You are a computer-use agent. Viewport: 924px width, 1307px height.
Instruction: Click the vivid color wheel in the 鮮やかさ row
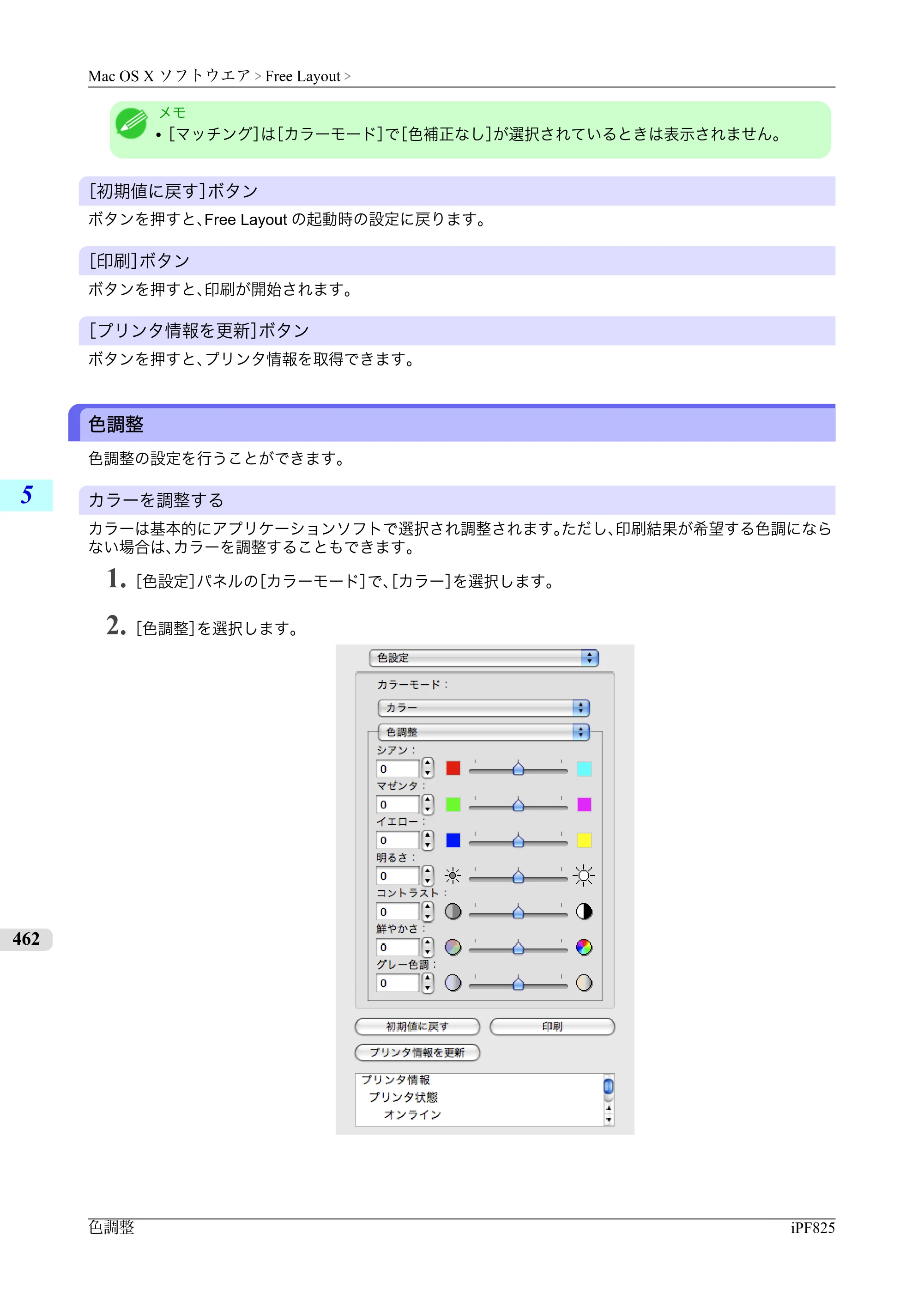tap(584, 947)
